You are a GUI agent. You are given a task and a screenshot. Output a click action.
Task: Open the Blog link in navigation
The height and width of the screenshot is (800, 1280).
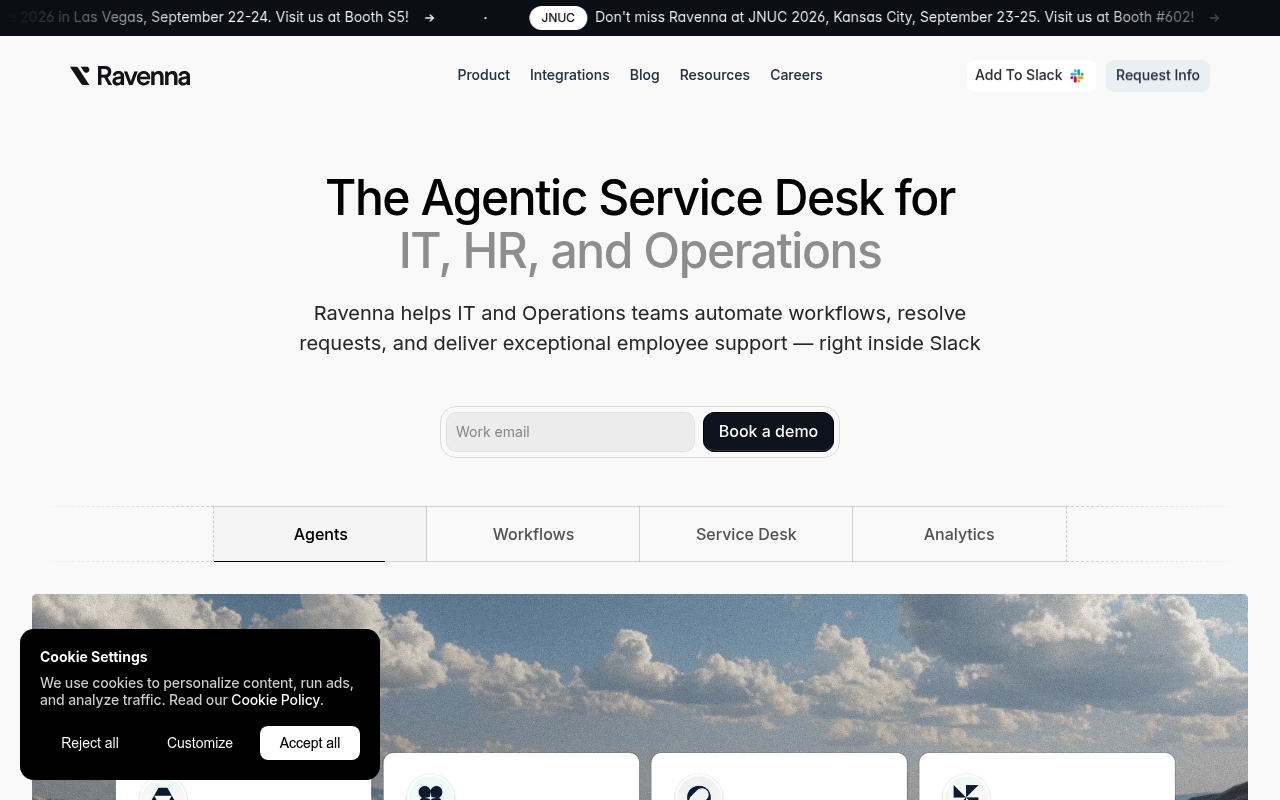pyautogui.click(x=644, y=75)
